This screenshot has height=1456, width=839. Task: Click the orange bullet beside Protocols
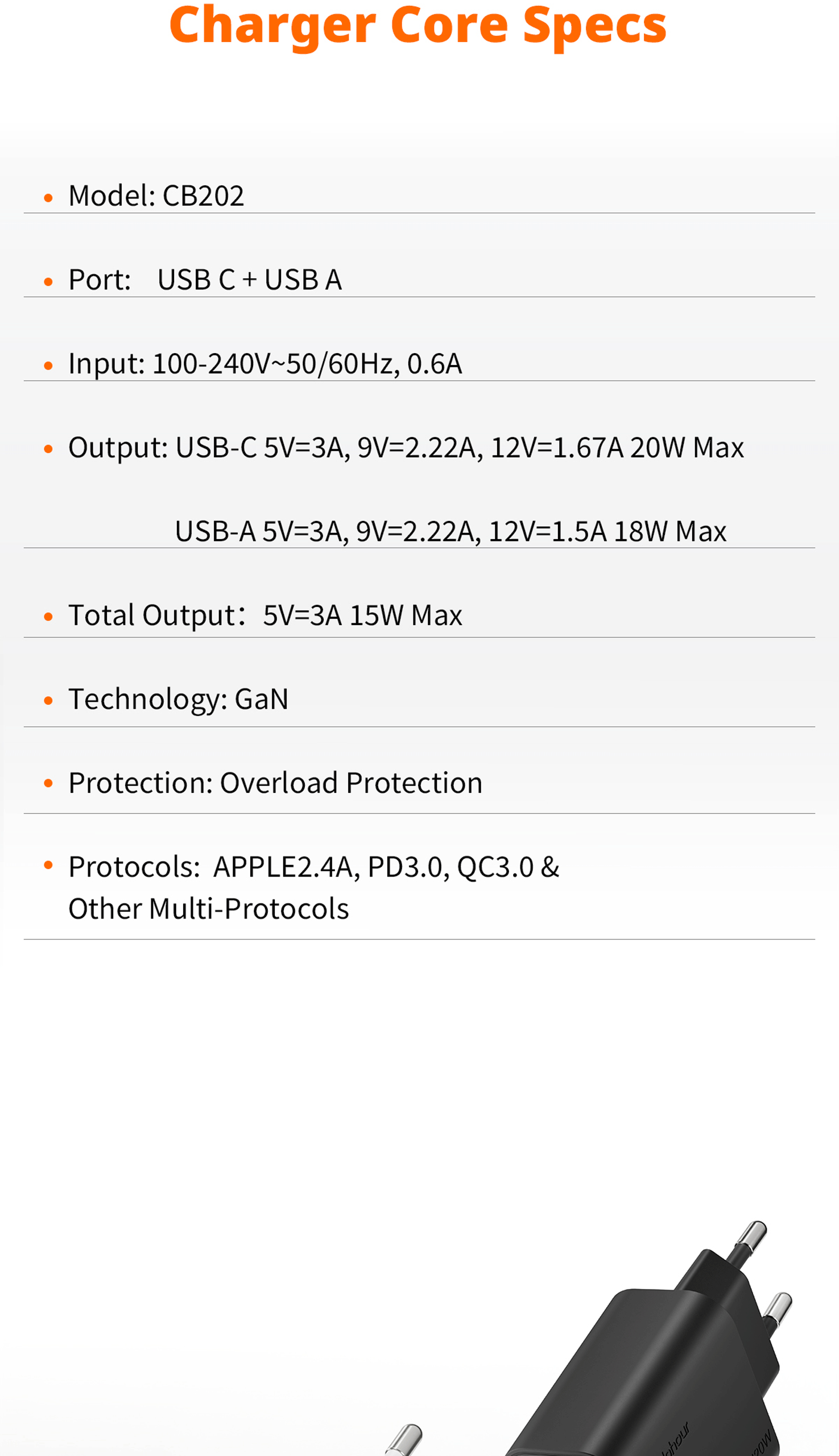pos(48,865)
